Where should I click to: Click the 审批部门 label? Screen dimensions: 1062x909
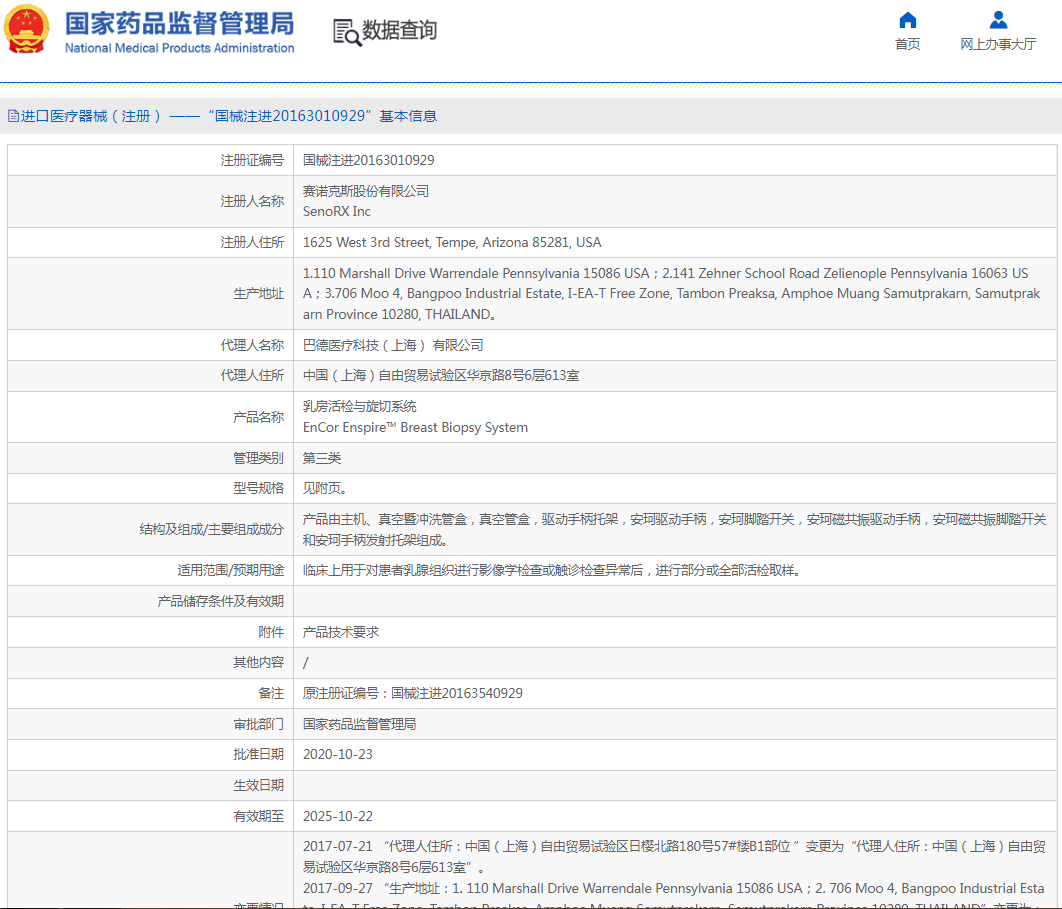point(259,725)
